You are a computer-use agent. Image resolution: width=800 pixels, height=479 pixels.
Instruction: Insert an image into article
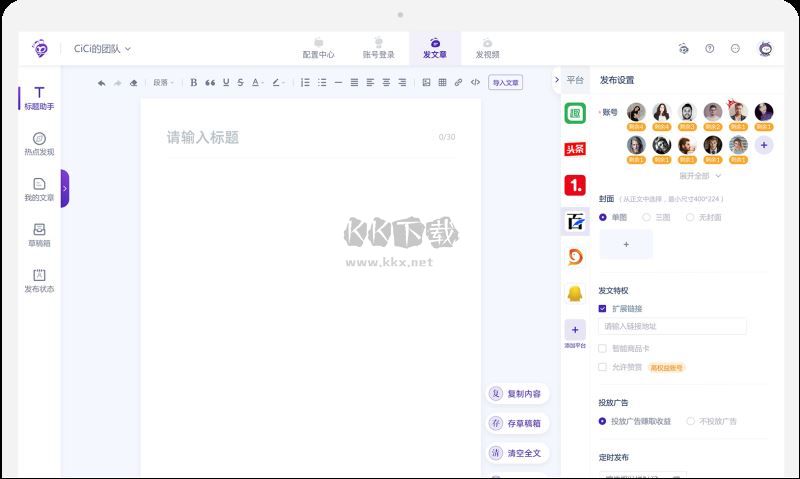pyautogui.click(x=427, y=82)
